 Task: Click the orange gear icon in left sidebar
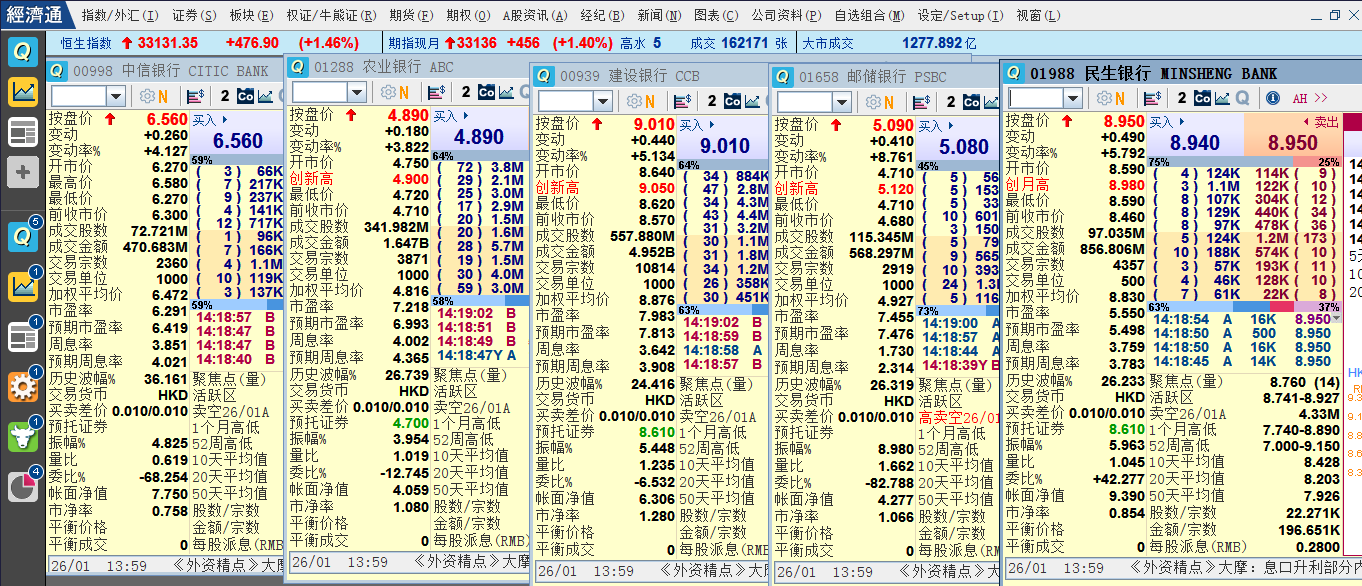point(22,387)
